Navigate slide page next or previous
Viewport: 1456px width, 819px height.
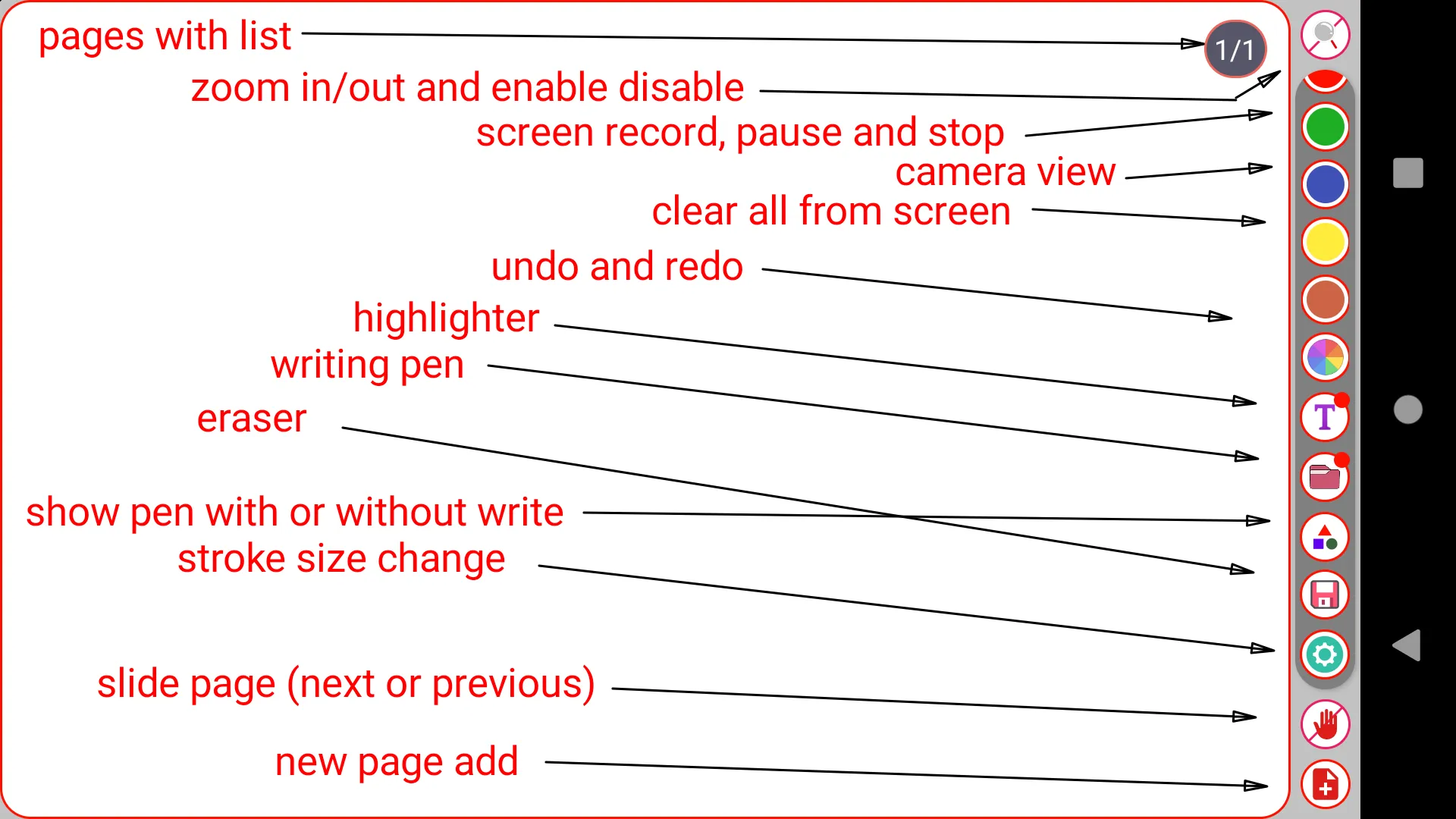[1325, 724]
